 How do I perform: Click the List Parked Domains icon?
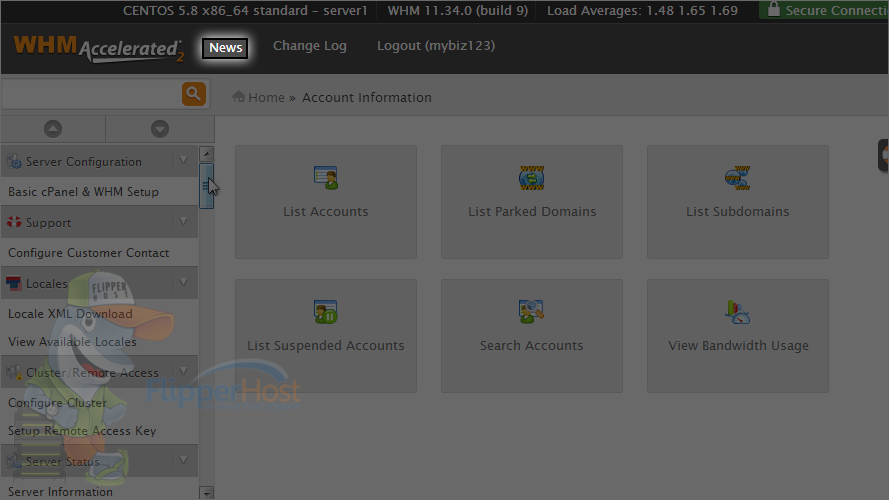532,178
